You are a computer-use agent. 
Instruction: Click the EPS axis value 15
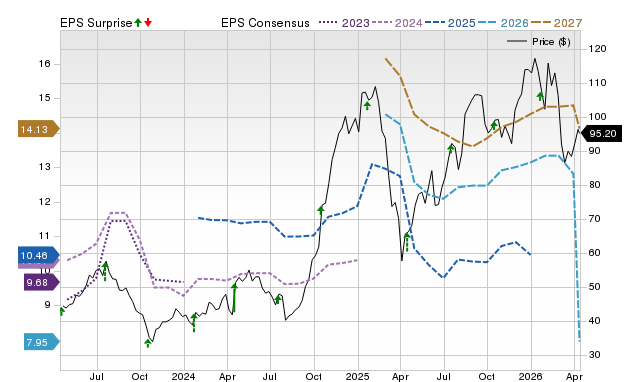point(45,98)
